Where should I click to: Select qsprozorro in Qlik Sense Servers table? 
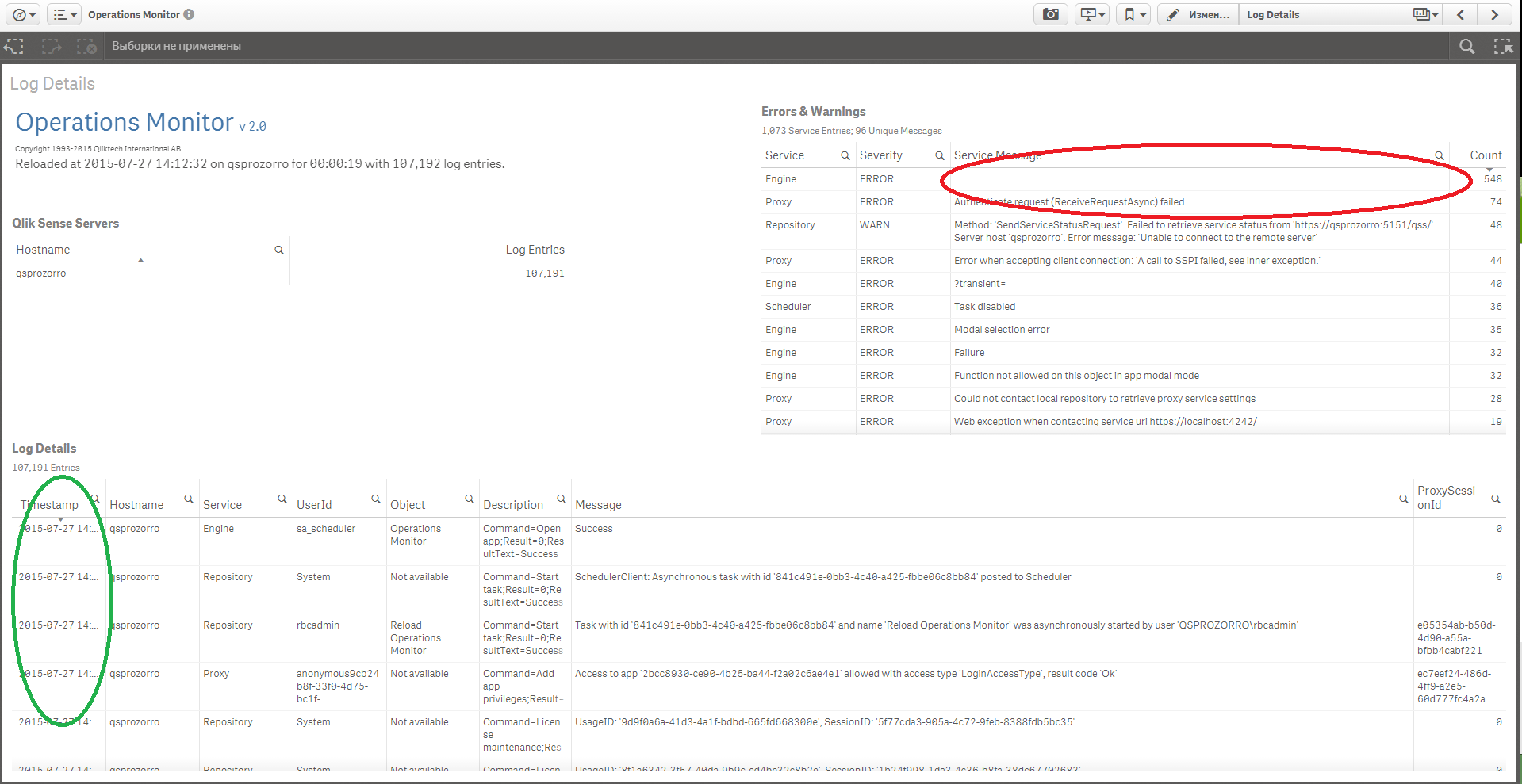click(x=41, y=273)
